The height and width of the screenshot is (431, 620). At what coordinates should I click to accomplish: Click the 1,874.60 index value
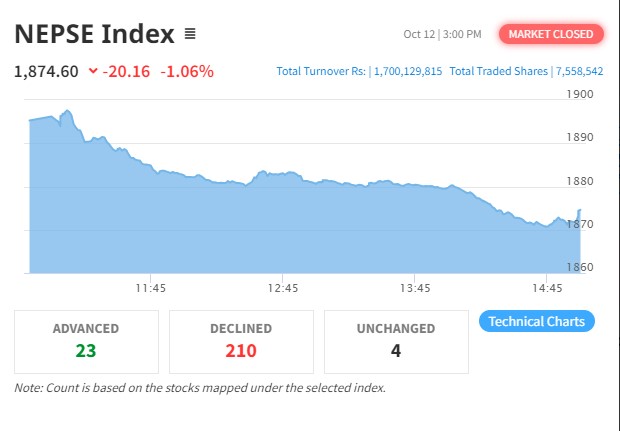coord(46,71)
